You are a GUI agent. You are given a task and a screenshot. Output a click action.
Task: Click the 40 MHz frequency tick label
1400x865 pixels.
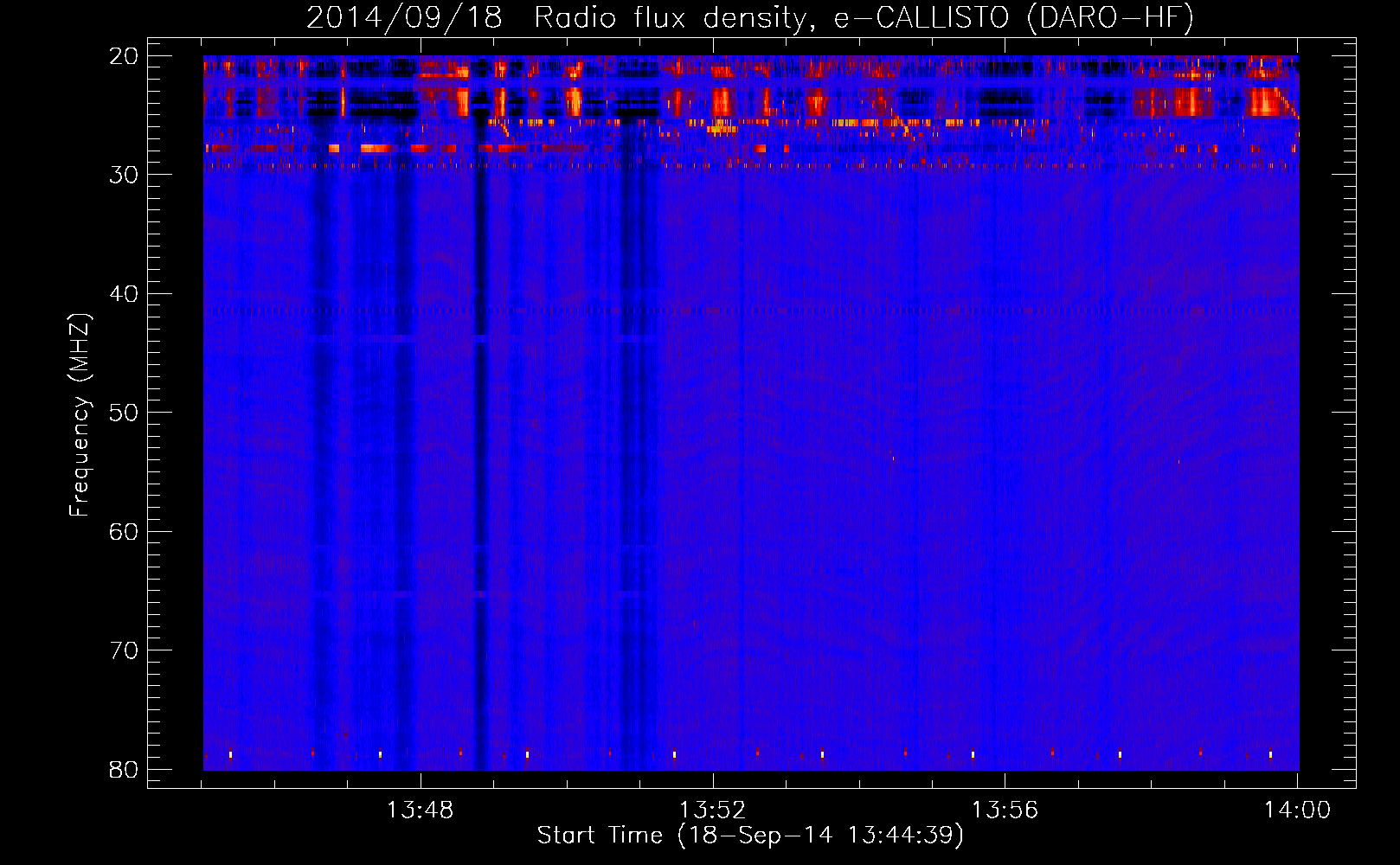tap(124, 294)
